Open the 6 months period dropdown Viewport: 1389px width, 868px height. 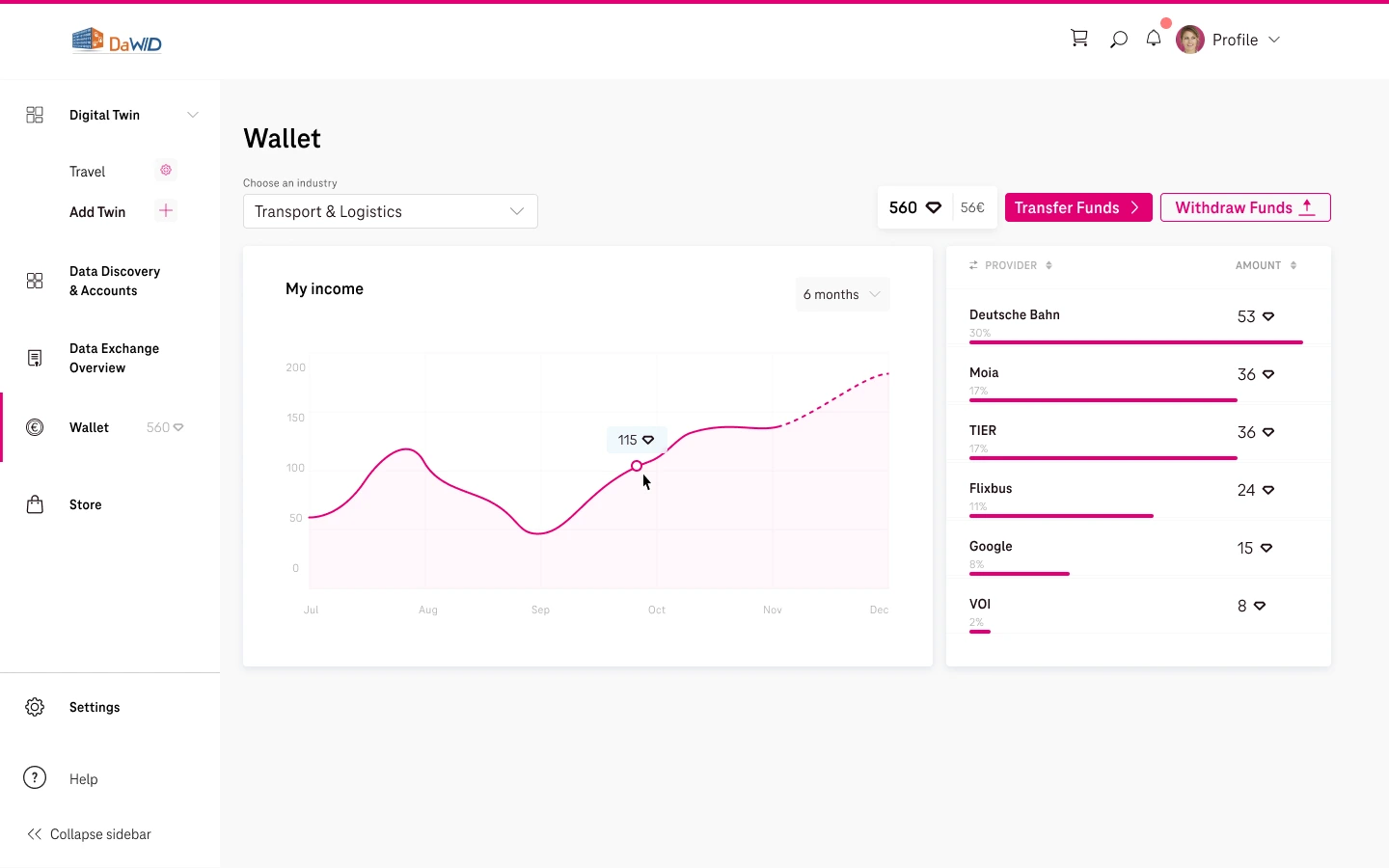point(842,294)
